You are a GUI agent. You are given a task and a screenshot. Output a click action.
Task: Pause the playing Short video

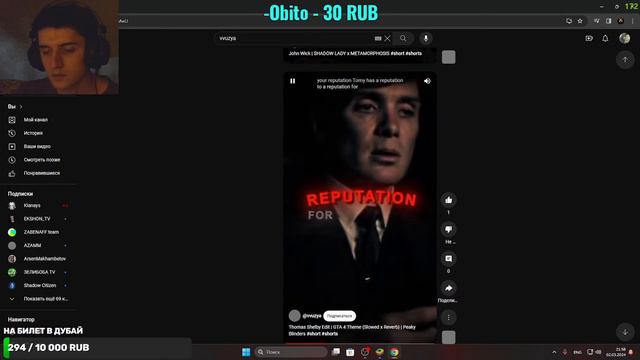click(x=293, y=81)
